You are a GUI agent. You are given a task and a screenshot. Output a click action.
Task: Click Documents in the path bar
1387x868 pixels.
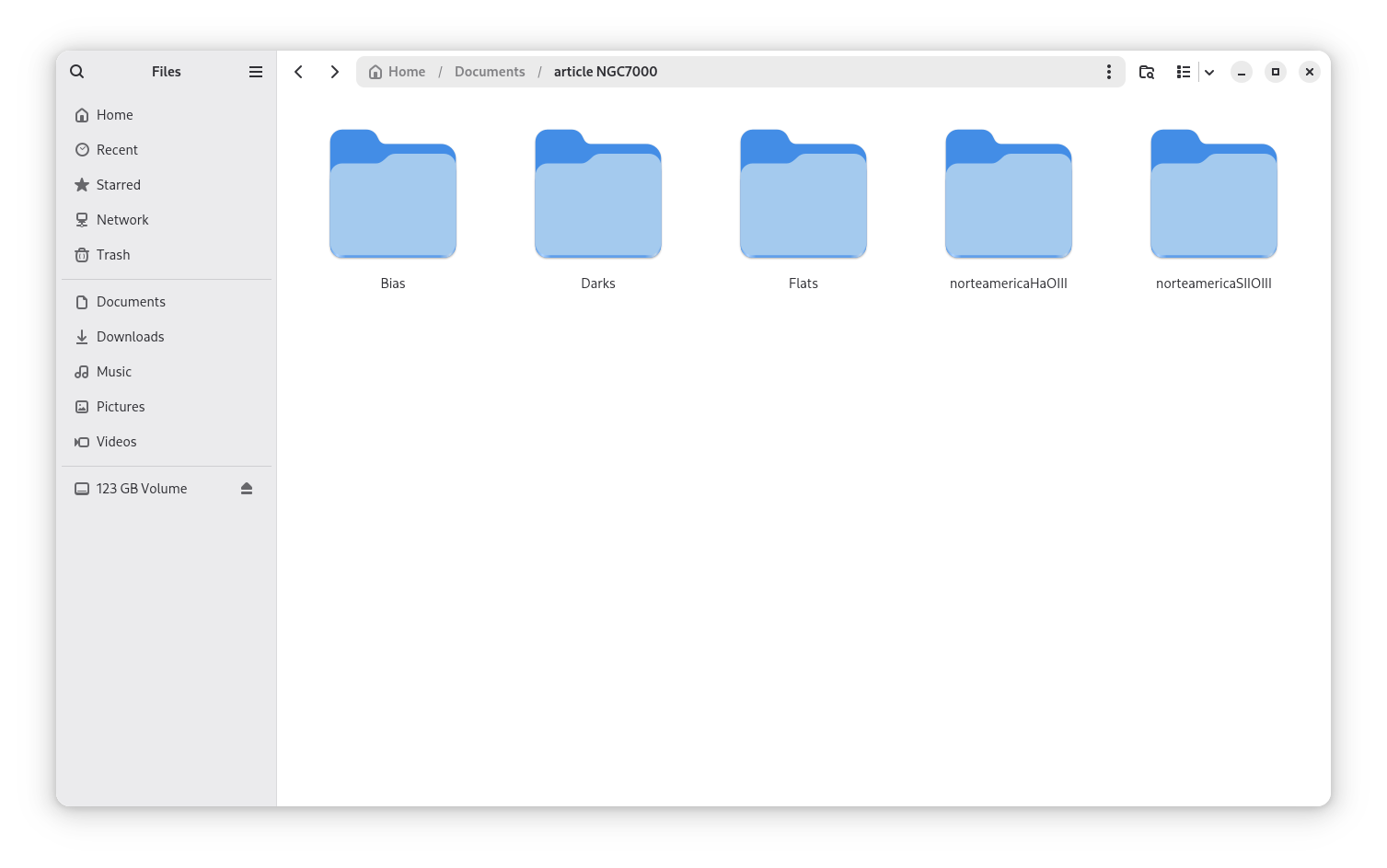(490, 72)
